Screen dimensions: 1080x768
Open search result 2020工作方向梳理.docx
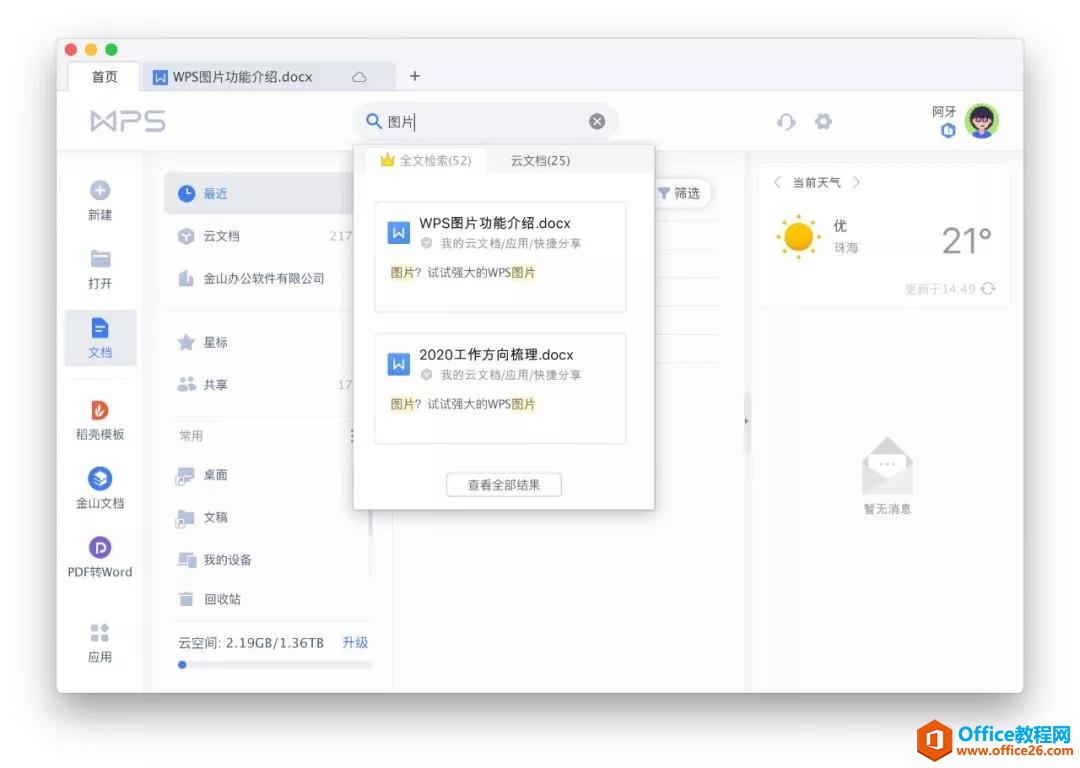tap(500, 388)
